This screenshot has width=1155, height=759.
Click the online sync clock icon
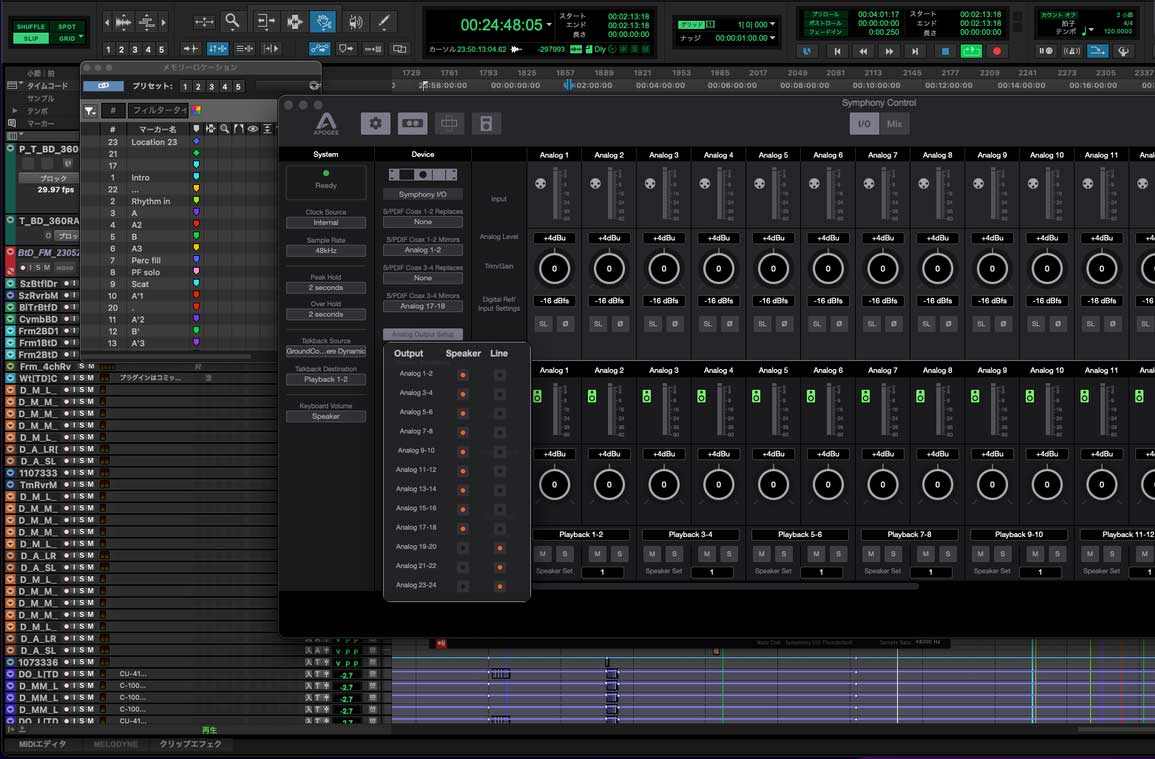pyautogui.click(x=807, y=51)
